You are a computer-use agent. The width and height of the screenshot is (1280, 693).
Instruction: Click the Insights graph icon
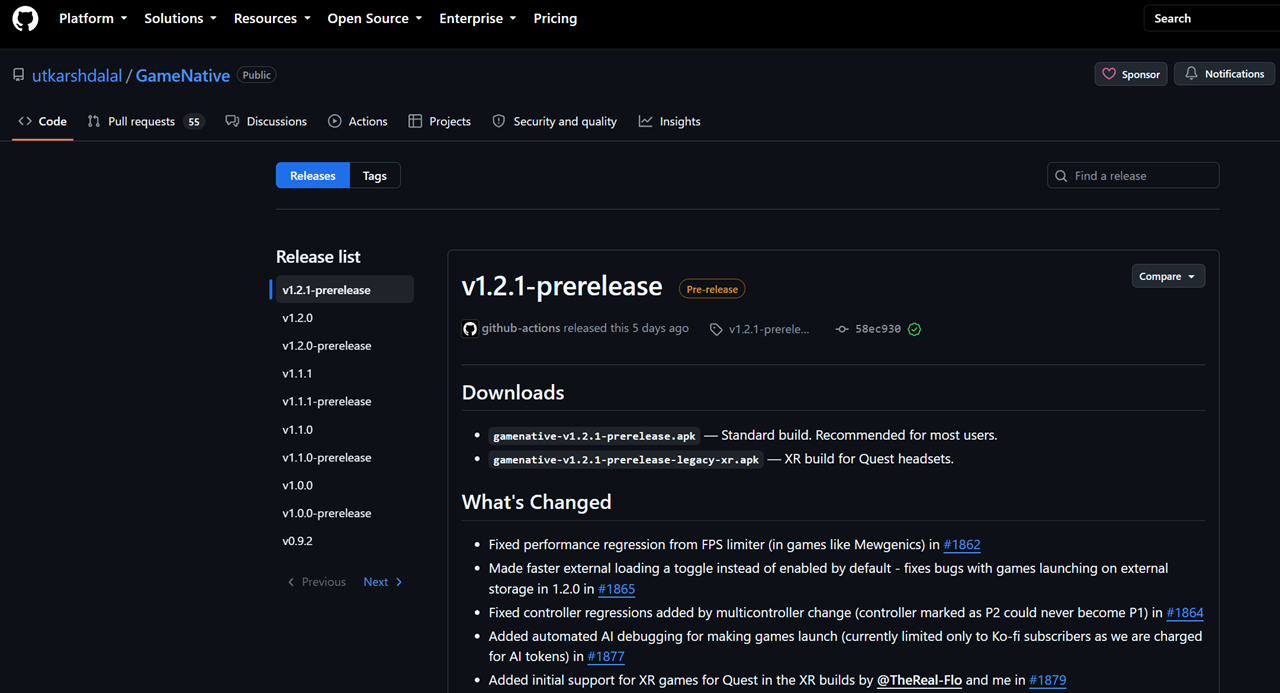click(646, 121)
